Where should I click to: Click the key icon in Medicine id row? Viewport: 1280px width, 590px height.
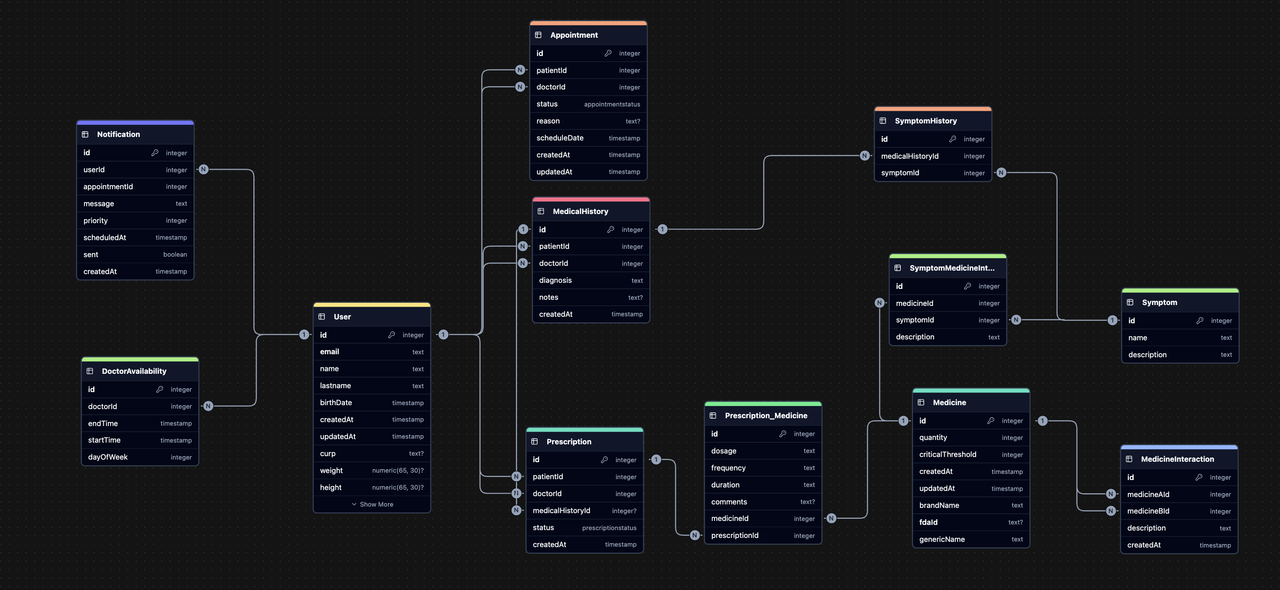[991, 421]
